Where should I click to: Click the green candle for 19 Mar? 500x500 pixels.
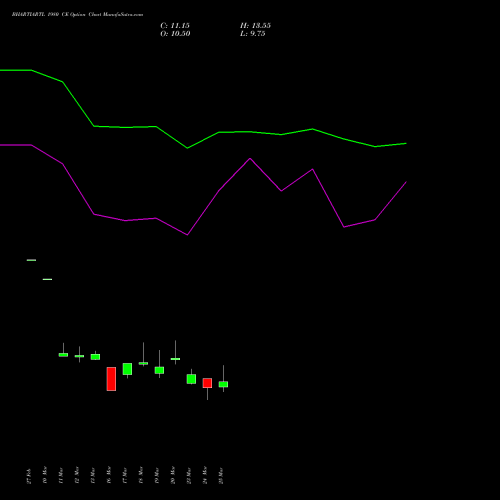point(159,370)
